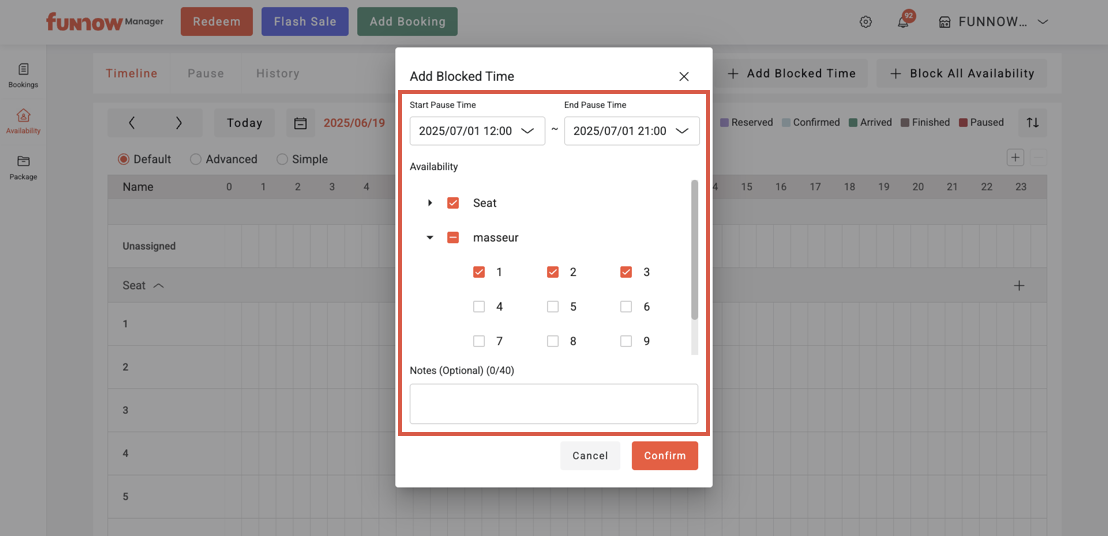Uncheck the Seat checkbox
This screenshot has width=1108, height=536.
pyautogui.click(x=453, y=203)
